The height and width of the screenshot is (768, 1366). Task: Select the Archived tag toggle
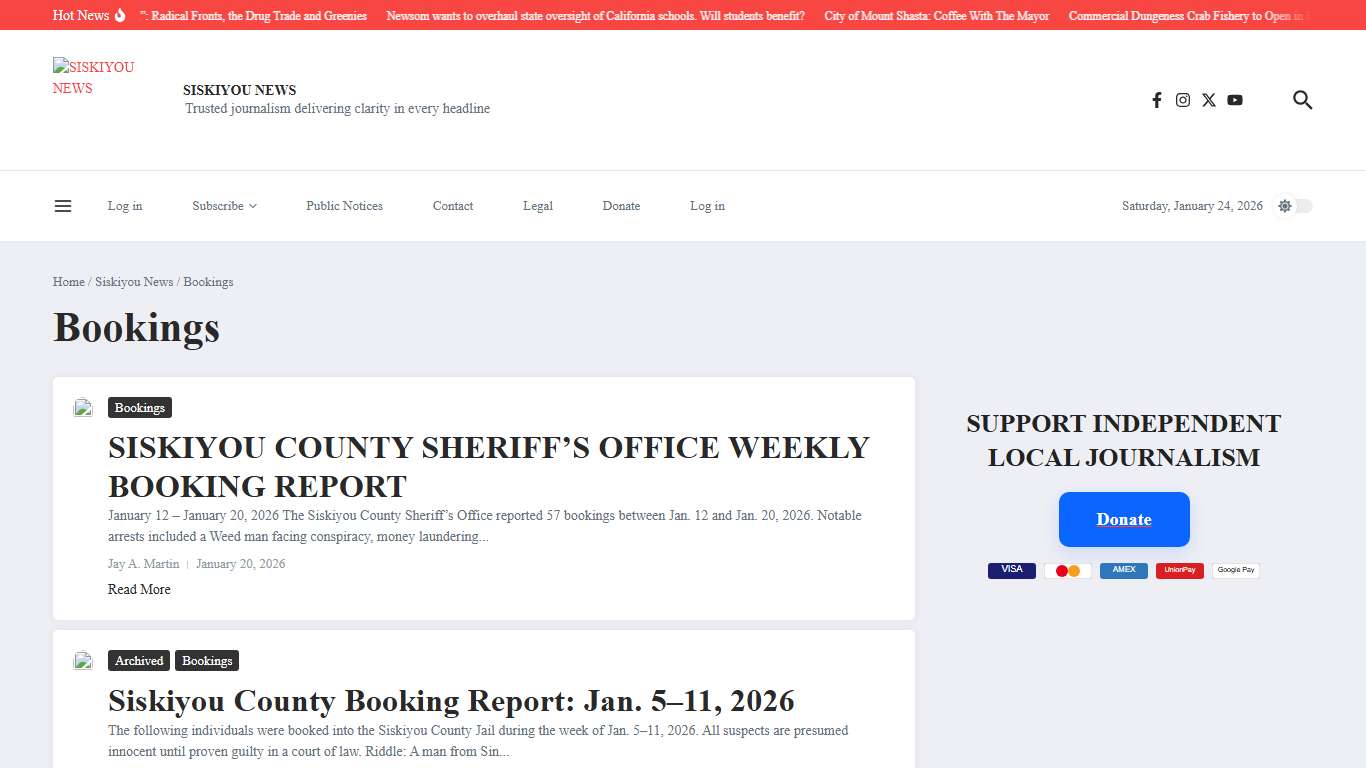(x=138, y=660)
